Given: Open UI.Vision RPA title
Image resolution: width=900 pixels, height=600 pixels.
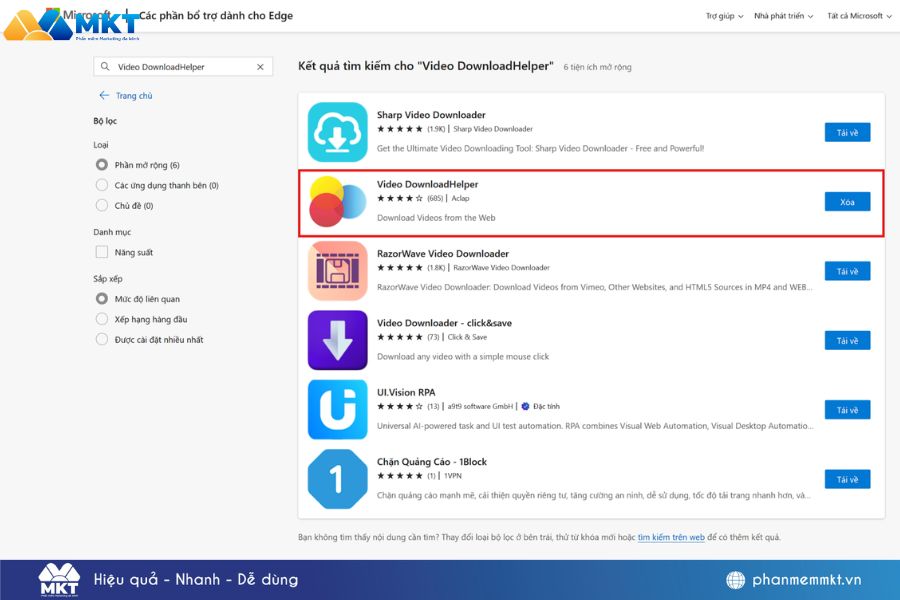Looking at the screenshot, I should click(406, 393).
